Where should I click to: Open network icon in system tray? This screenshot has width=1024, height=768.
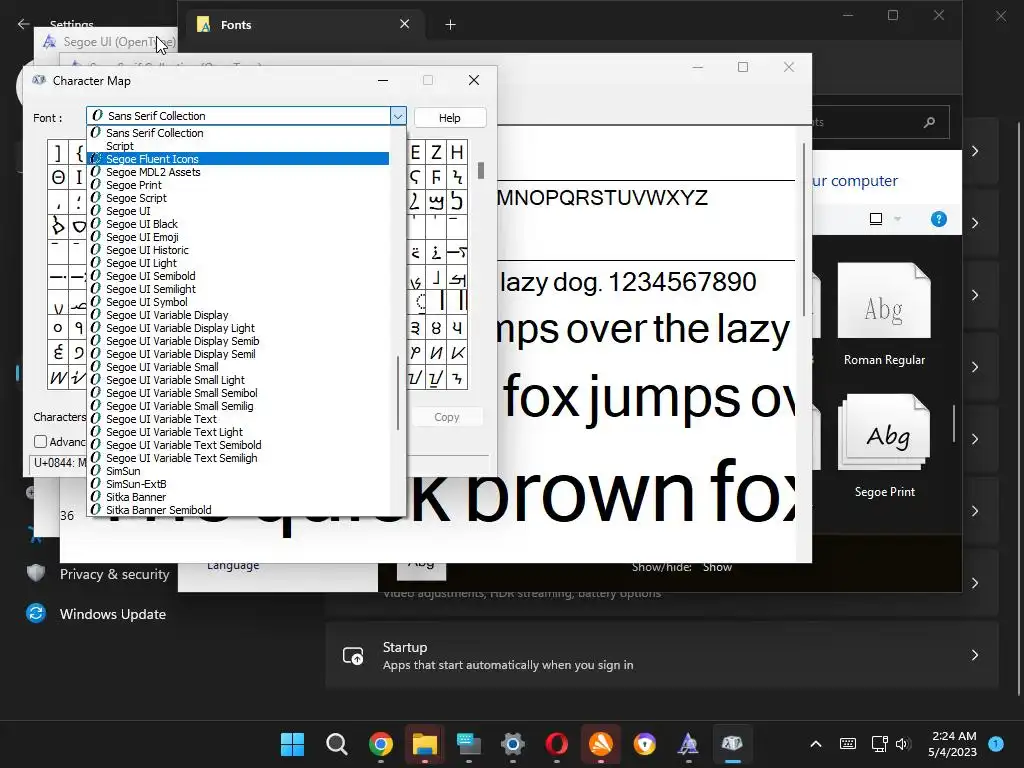coord(879,744)
